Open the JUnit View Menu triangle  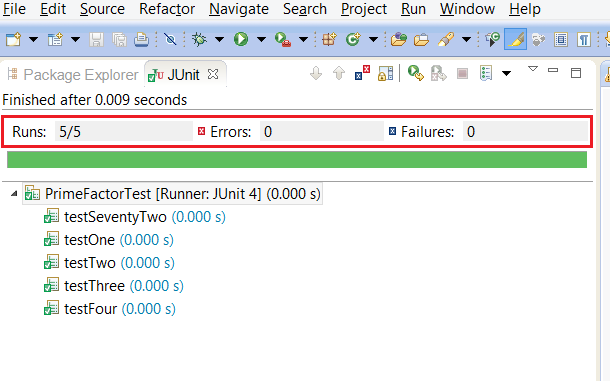click(x=533, y=69)
